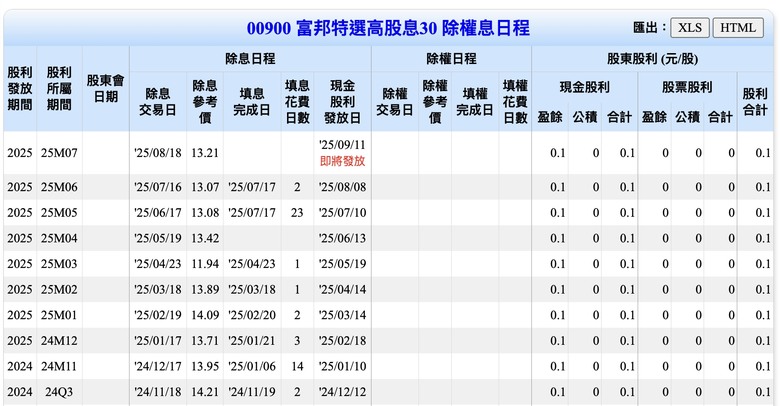
Task: Click ex-dividend date '25/08/18
Action: coord(158,153)
